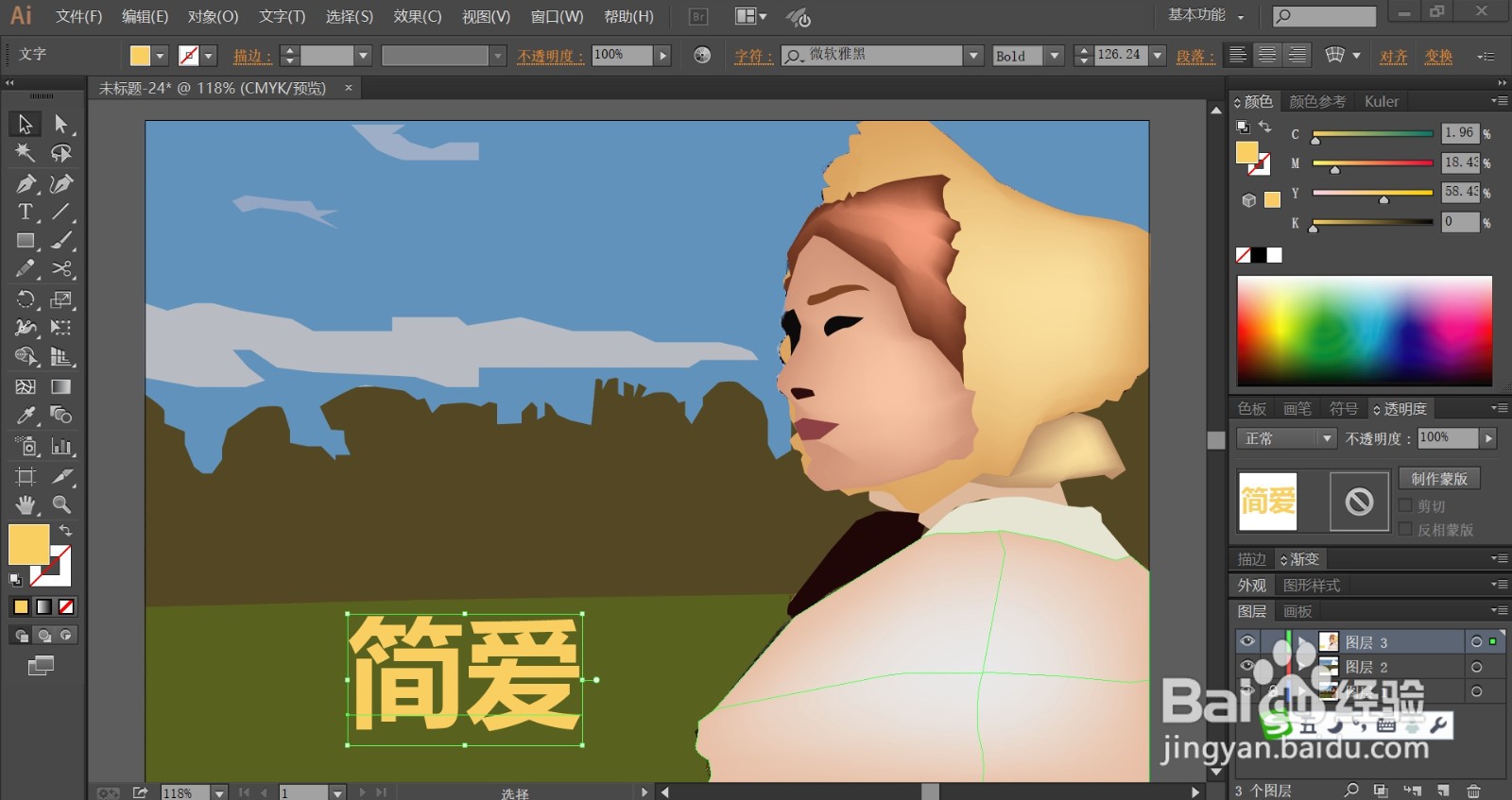The image size is (1512, 800).
Task: Select the Column Graph tool
Action: [61, 446]
